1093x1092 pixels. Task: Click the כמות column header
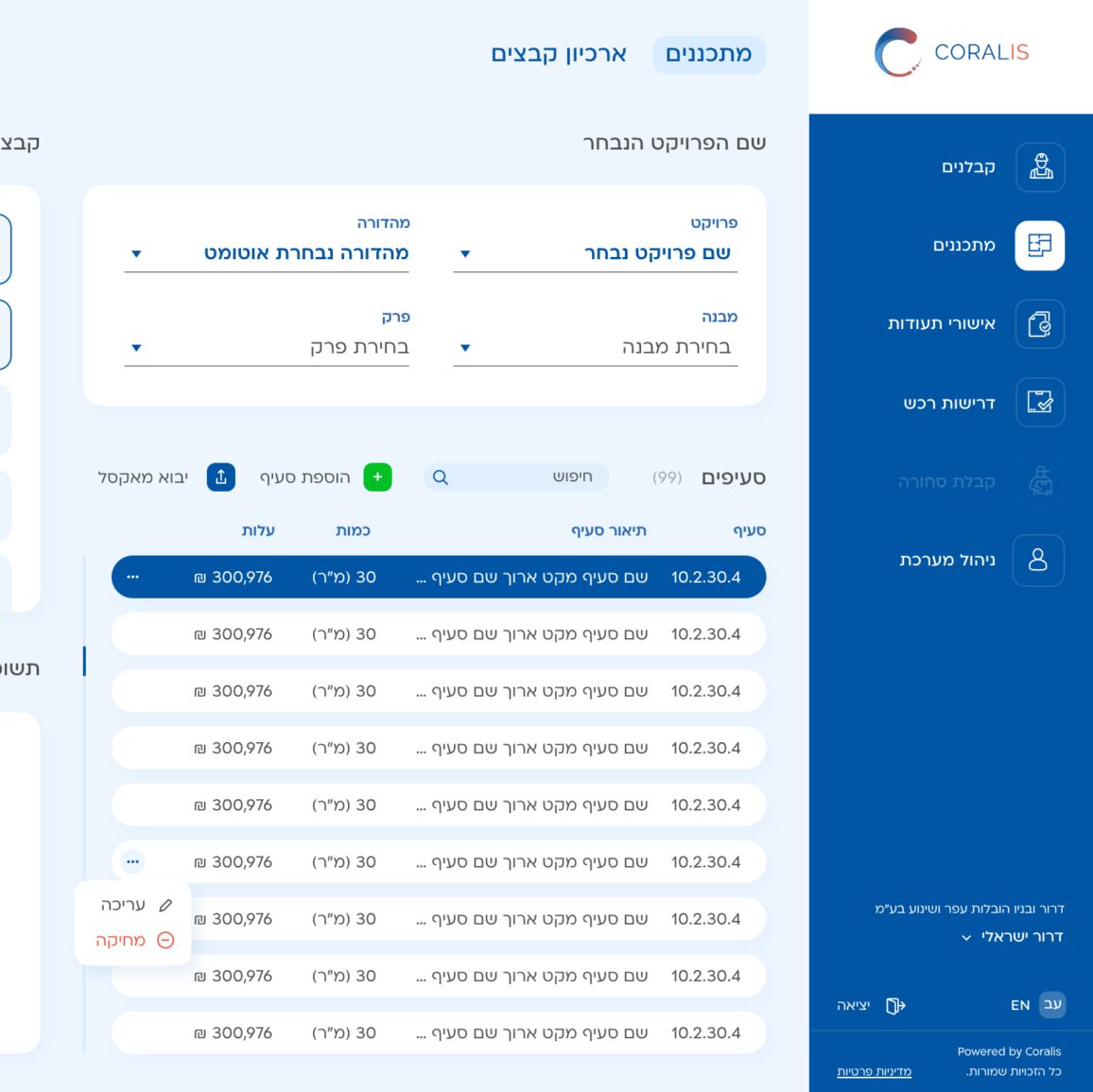(x=353, y=531)
